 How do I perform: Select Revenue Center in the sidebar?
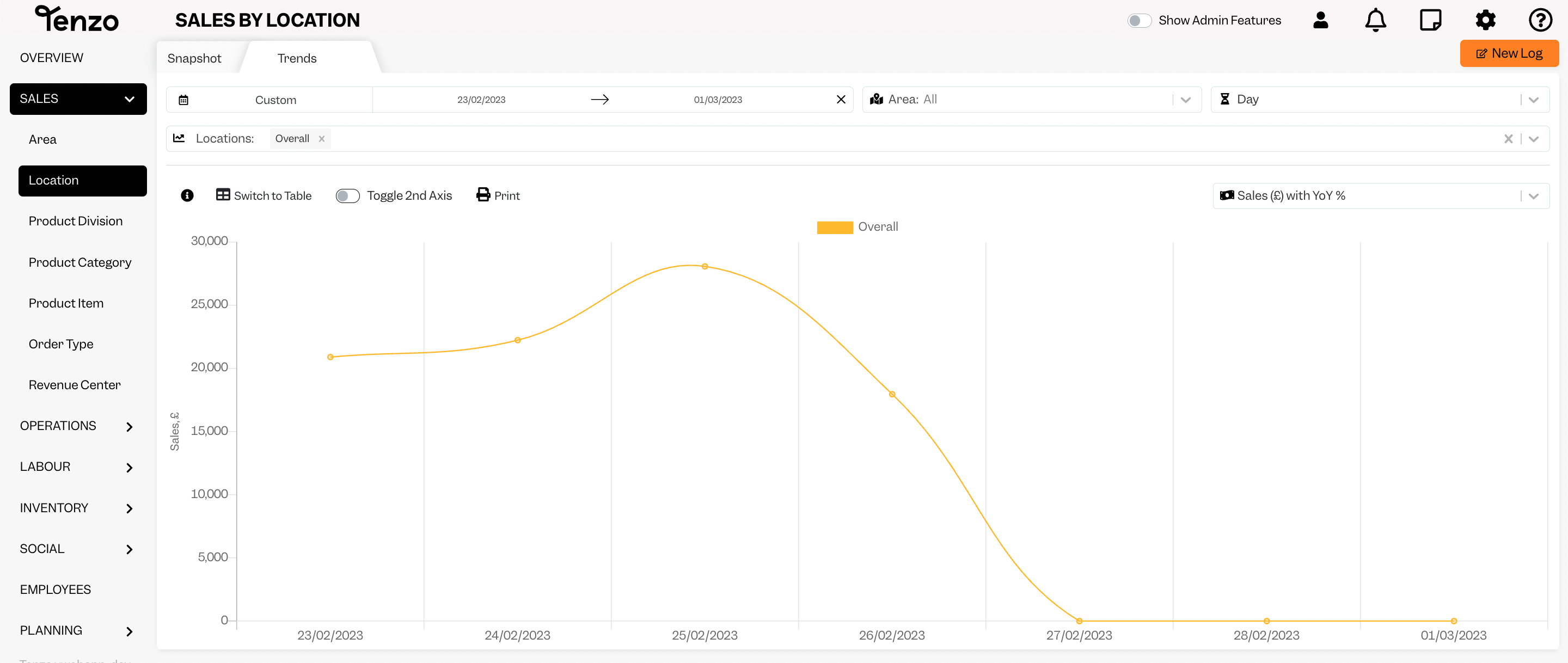74,384
